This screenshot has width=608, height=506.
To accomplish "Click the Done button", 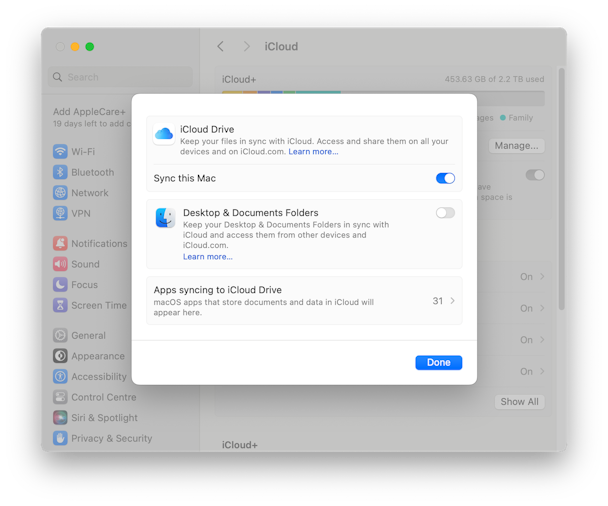I will pyautogui.click(x=439, y=363).
